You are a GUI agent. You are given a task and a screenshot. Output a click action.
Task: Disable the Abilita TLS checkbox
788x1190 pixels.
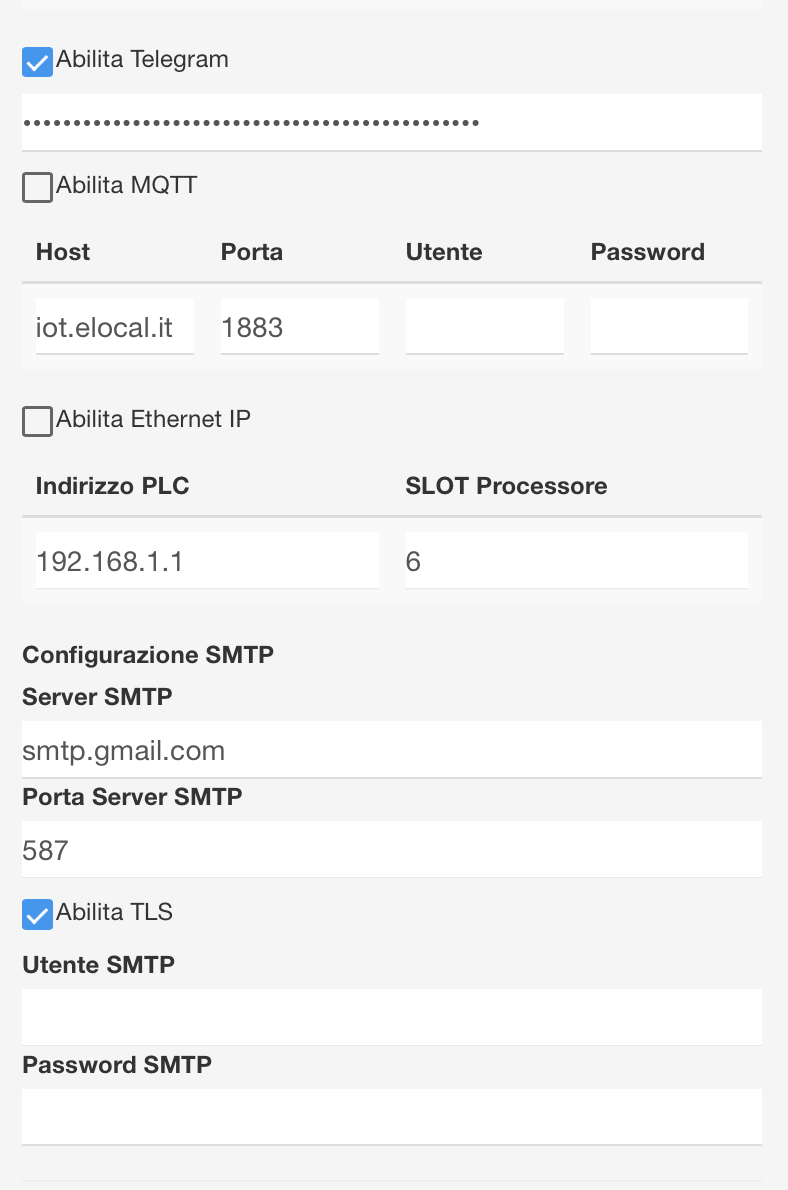37,914
